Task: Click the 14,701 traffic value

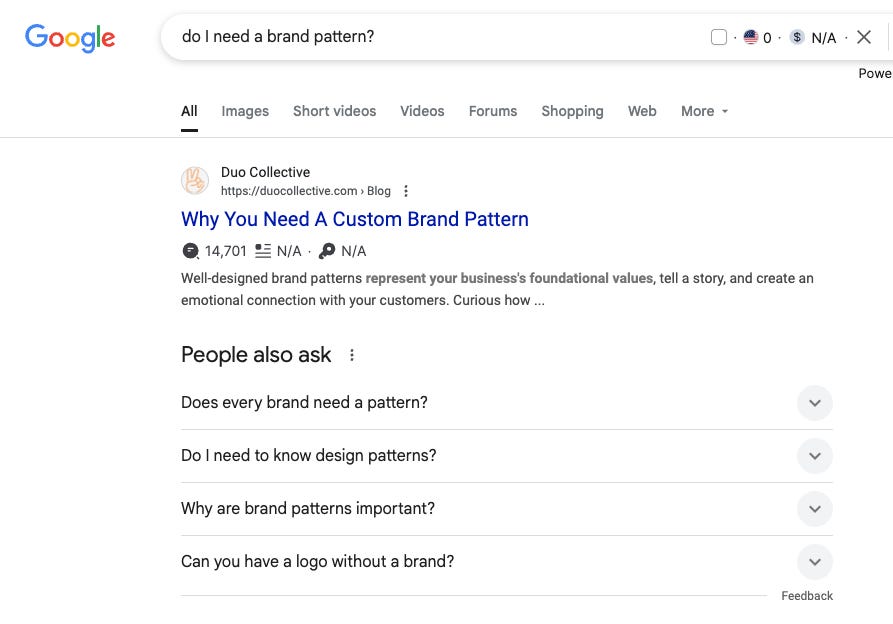Action: click(226, 251)
